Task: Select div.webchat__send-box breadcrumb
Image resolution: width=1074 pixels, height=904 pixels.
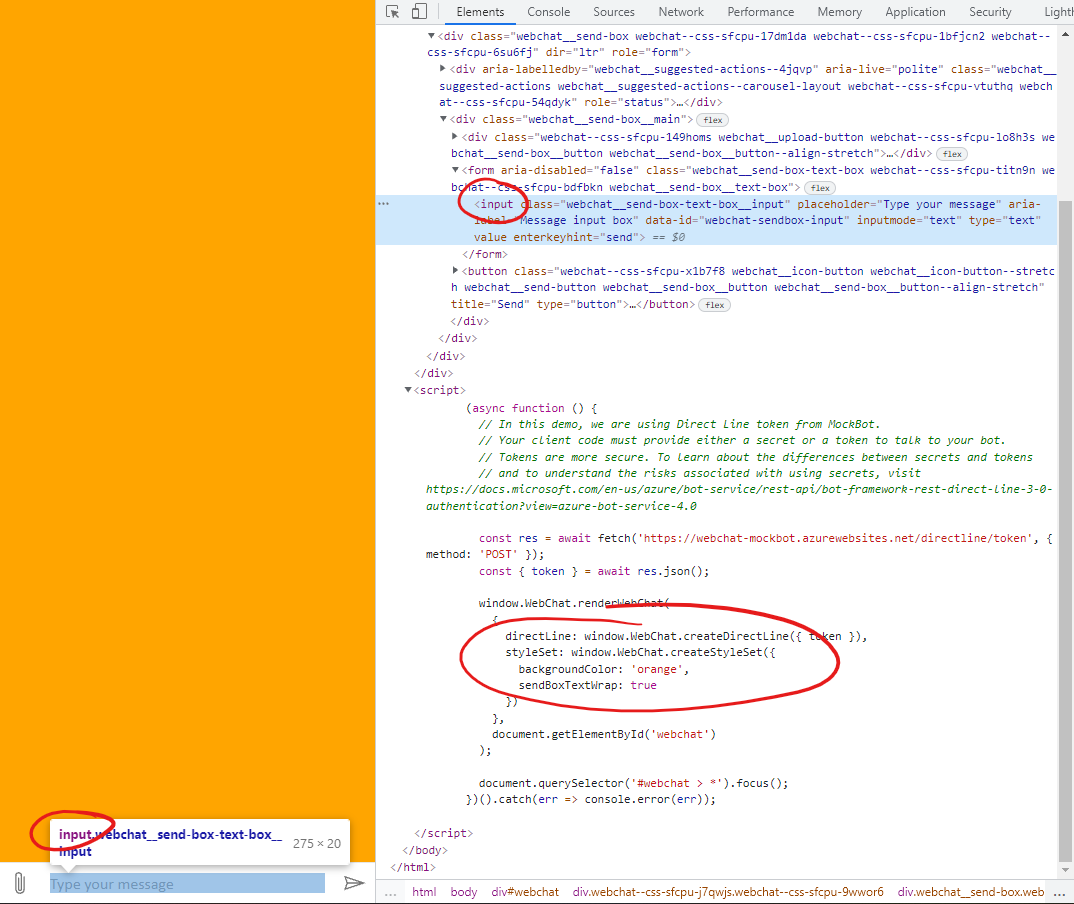Action: [971, 892]
